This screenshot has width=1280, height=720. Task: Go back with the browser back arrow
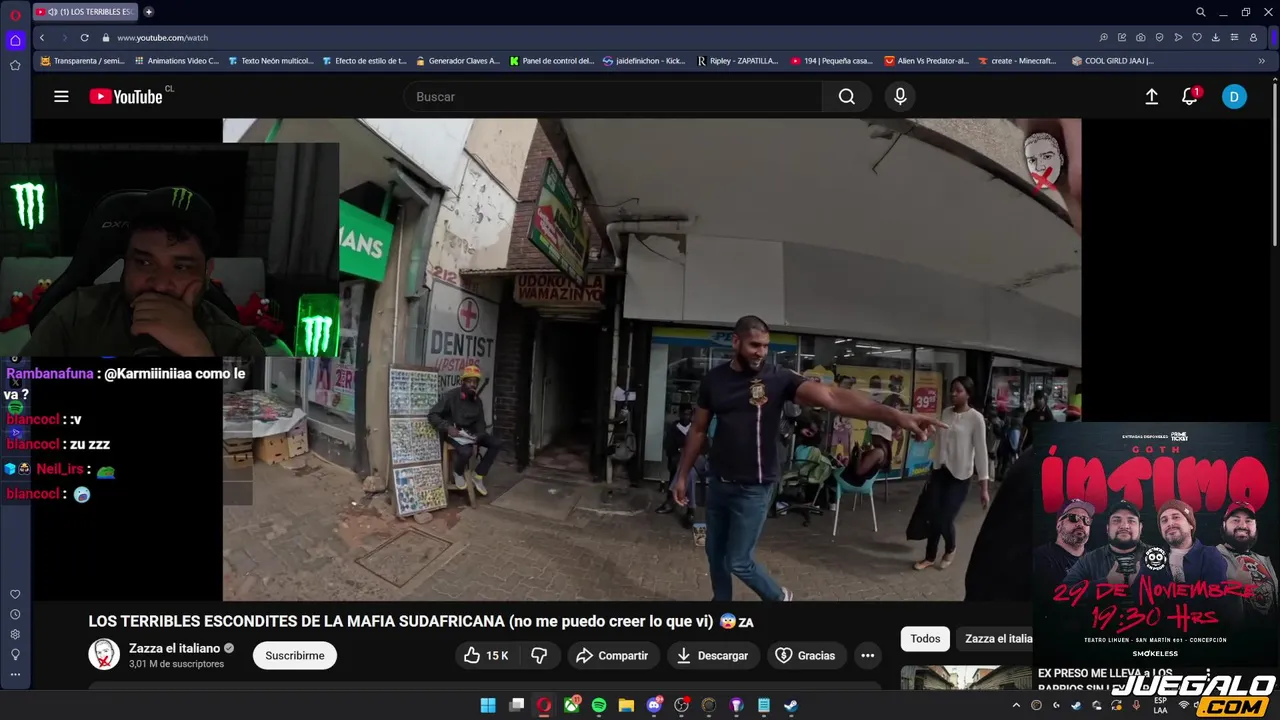pyautogui.click(x=42, y=37)
